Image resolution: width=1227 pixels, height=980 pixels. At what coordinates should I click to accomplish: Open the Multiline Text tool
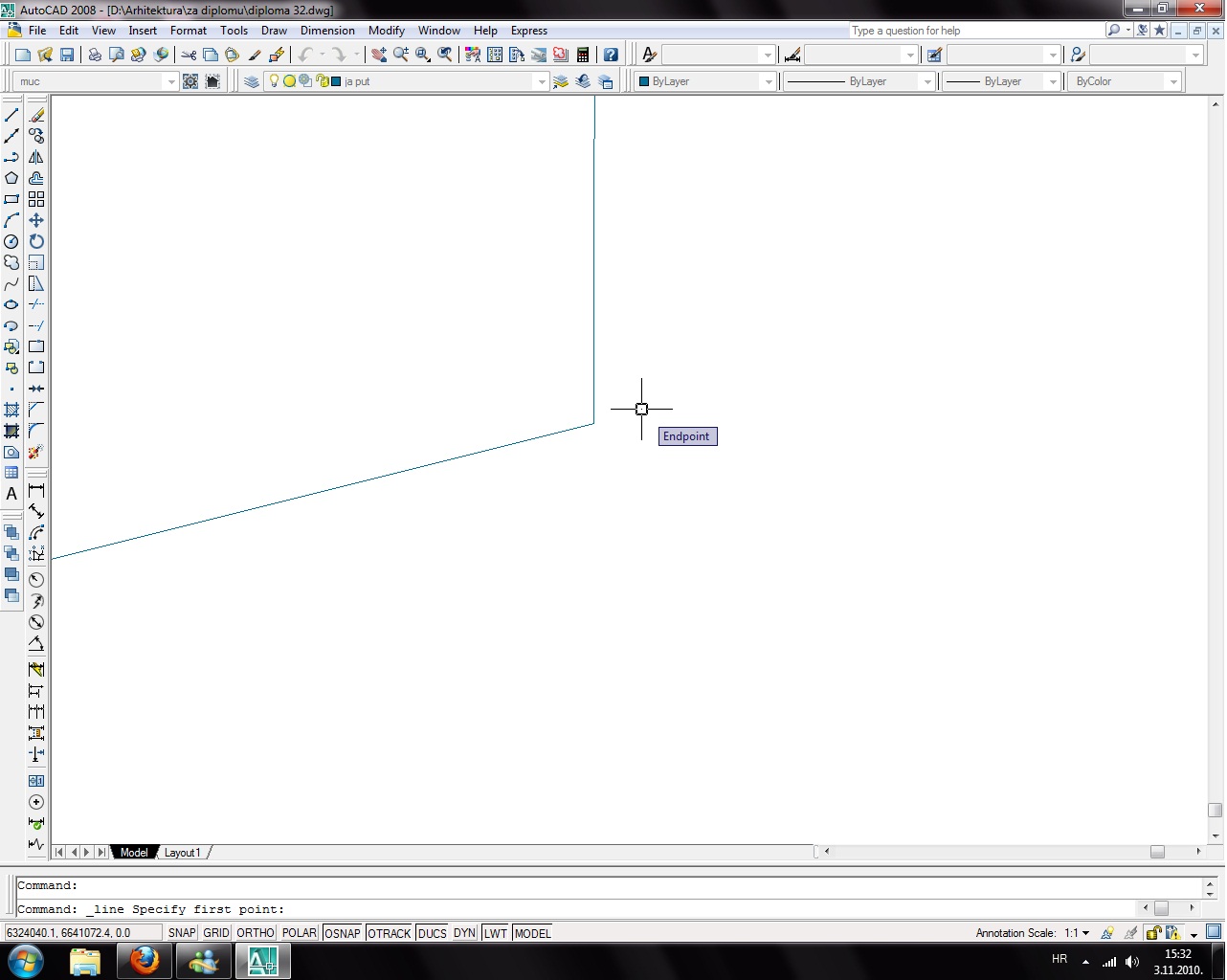(11, 494)
